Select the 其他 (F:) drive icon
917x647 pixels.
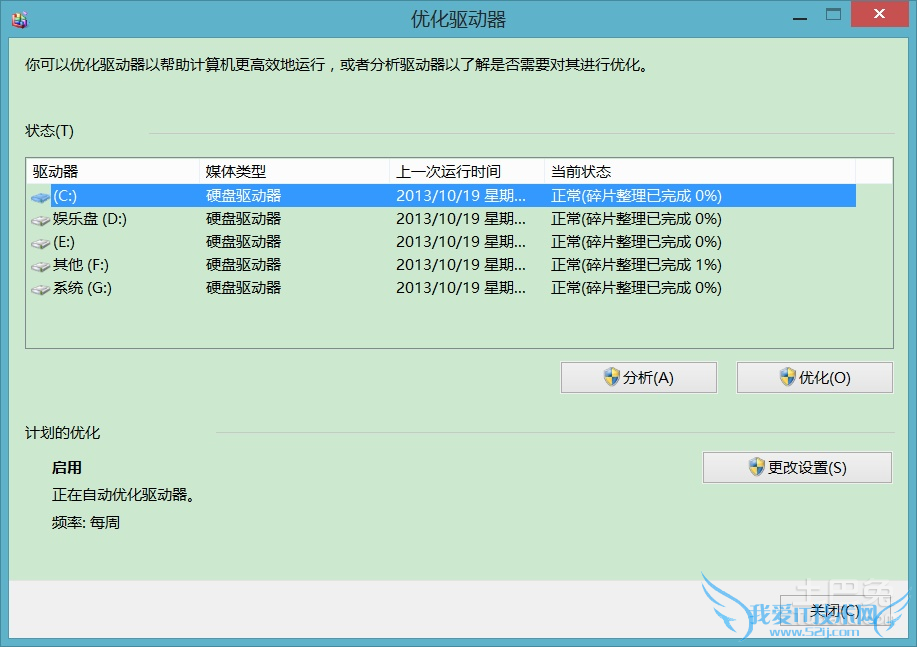(40, 267)
